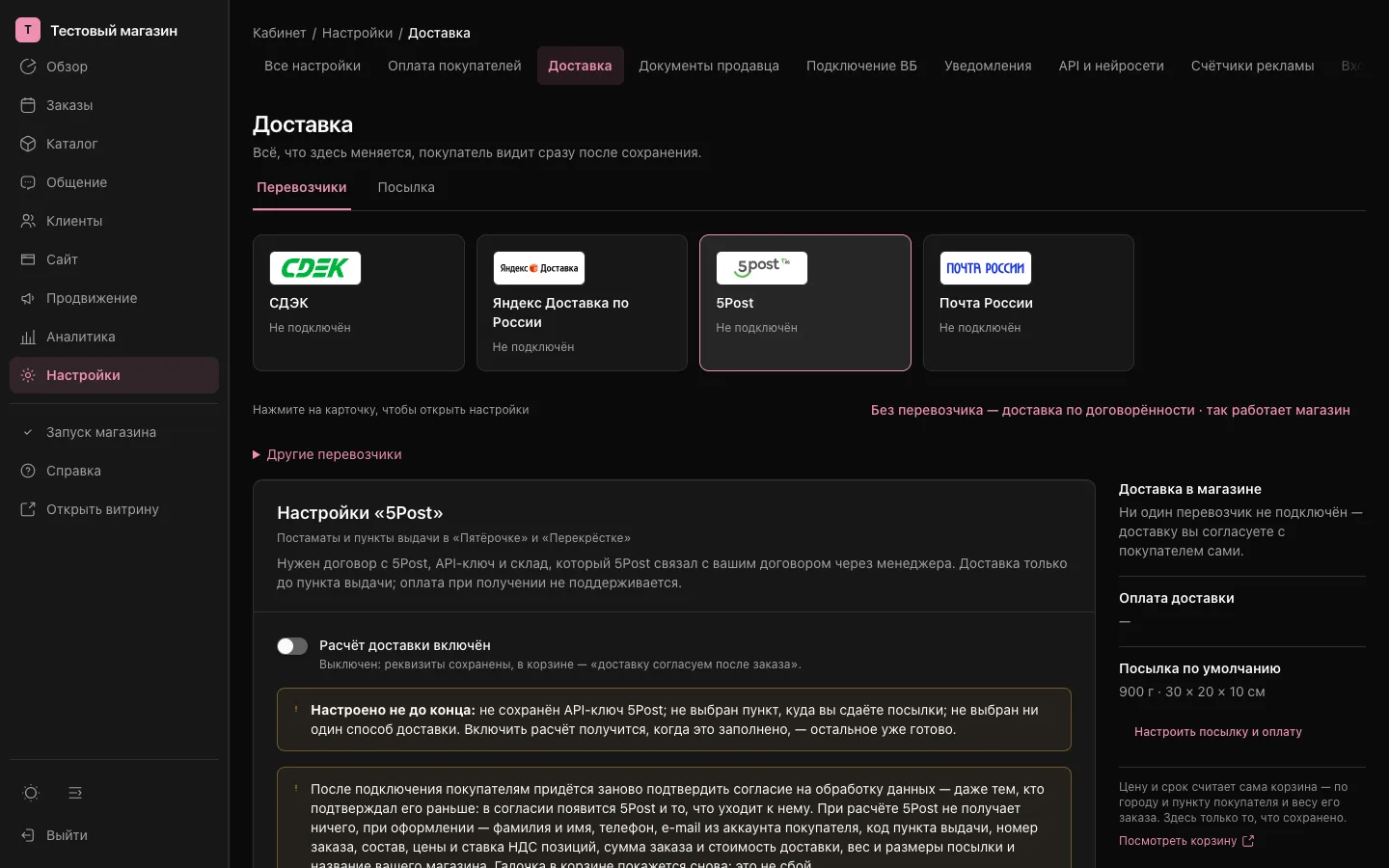Click the Почта России logo
Screen dimensions: 1389x868
pyautogui.click(x=986, y=268)
